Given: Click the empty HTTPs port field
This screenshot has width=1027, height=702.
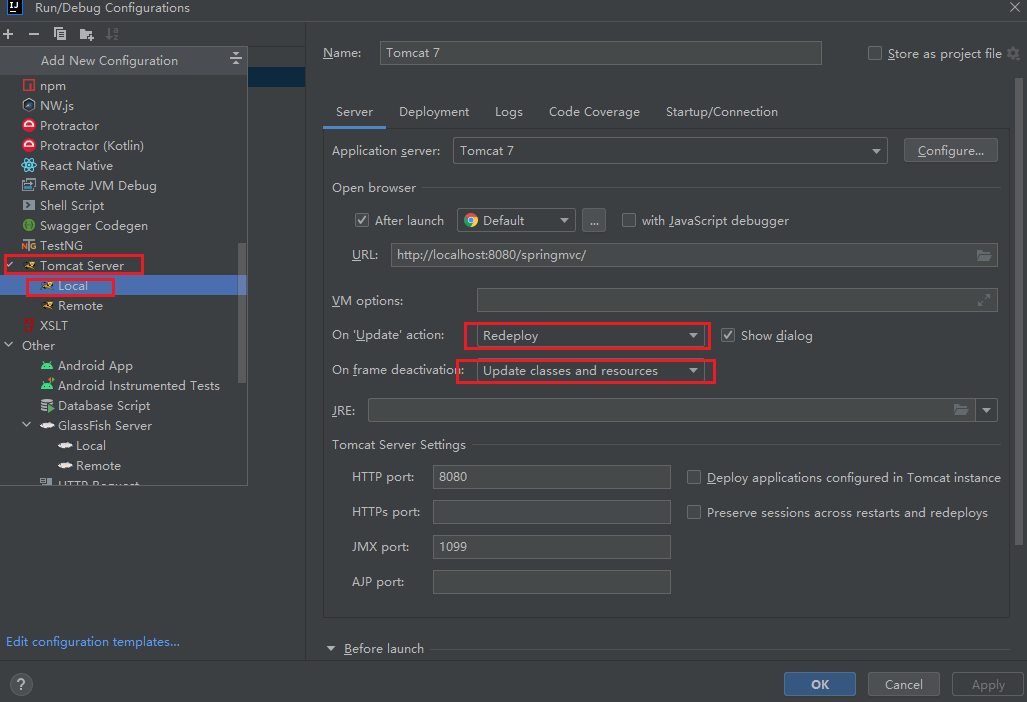Looking at the screenshot, I should click(x=551, y=512).
